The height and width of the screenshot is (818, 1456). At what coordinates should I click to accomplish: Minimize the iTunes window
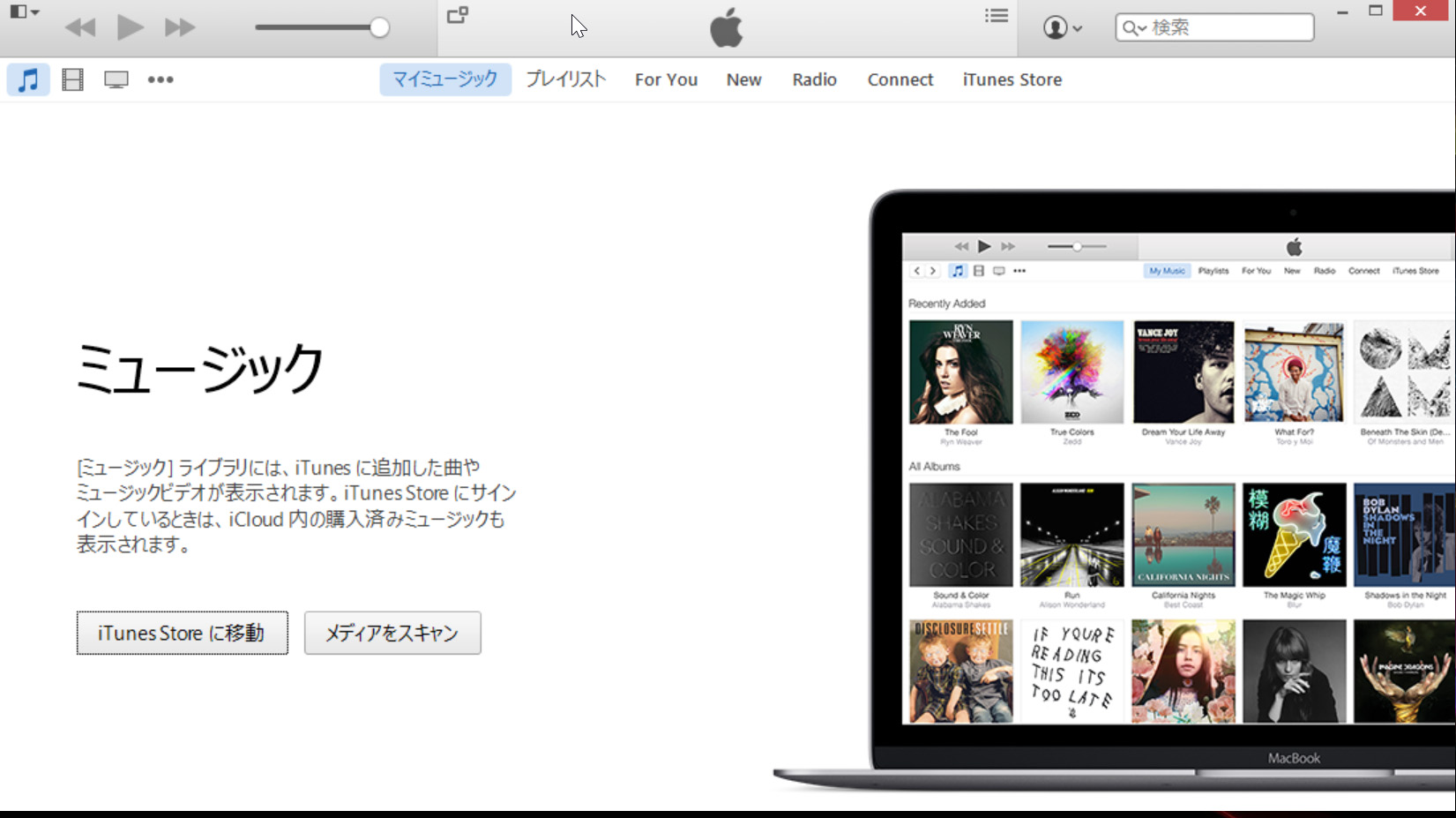point(1342,11)
